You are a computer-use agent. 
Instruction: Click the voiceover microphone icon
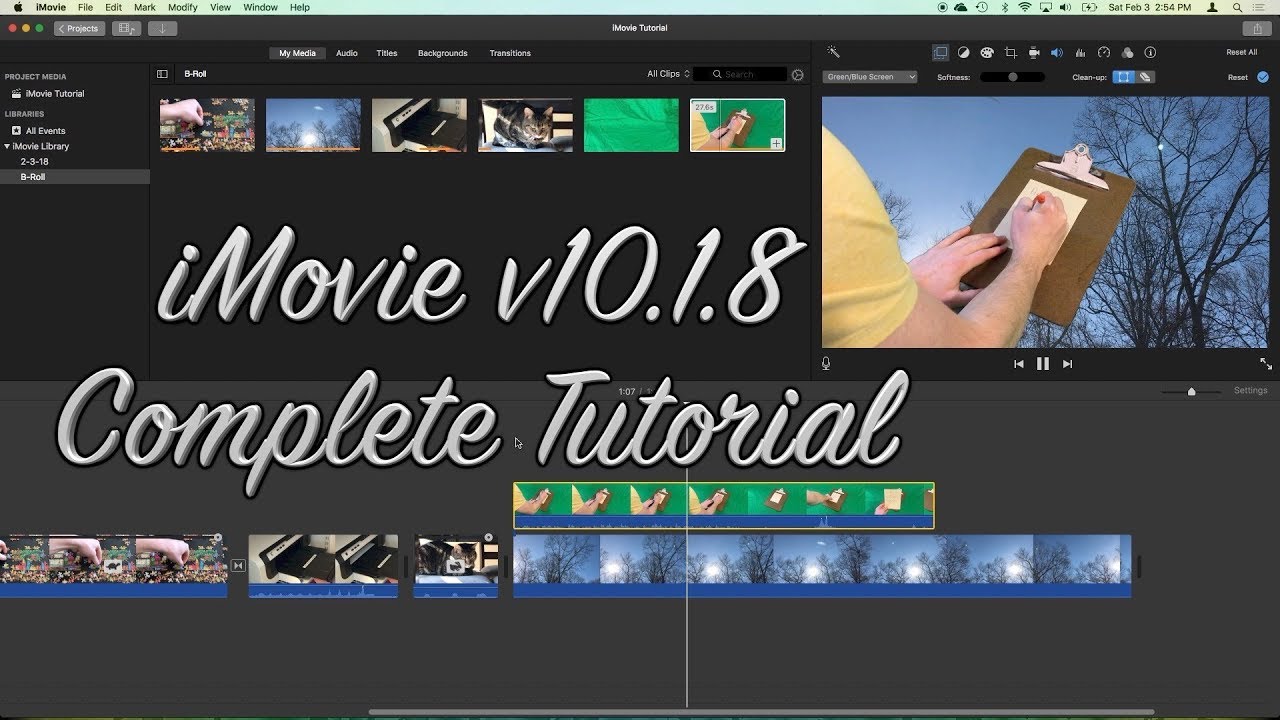pyautogui.click(x=826, y=364)
